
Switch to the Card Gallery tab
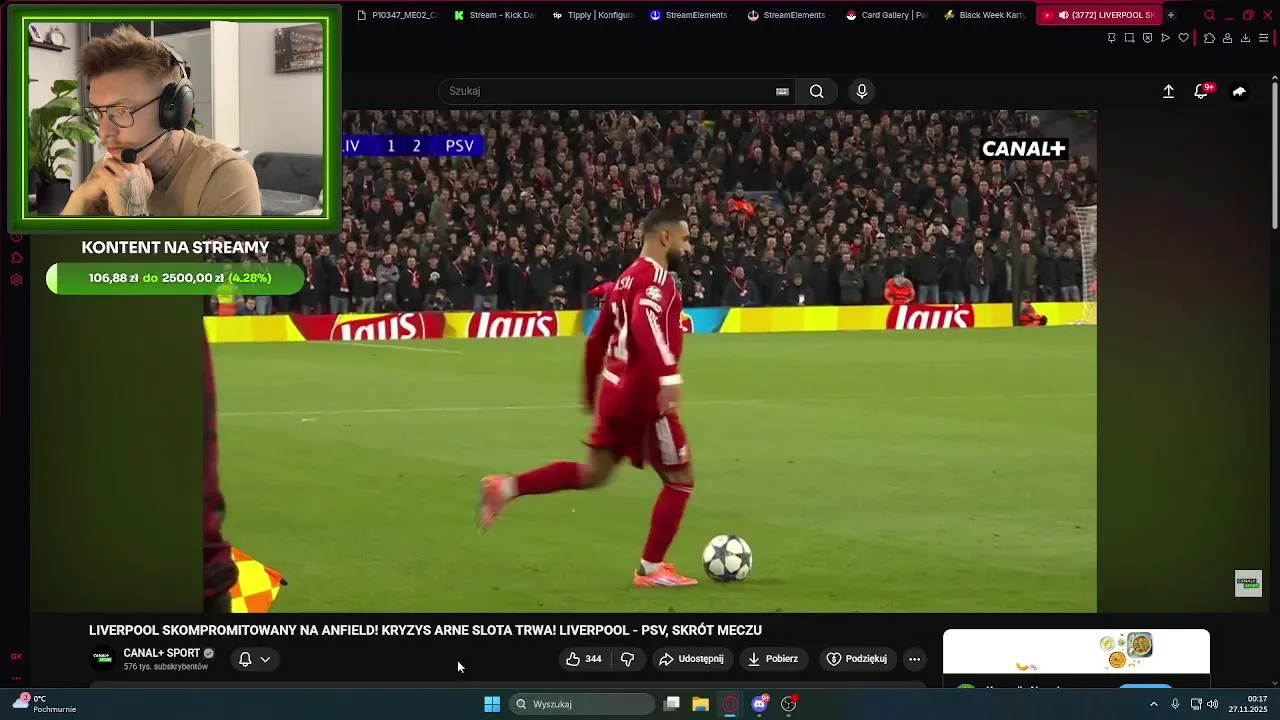click(x=887, y=15)
